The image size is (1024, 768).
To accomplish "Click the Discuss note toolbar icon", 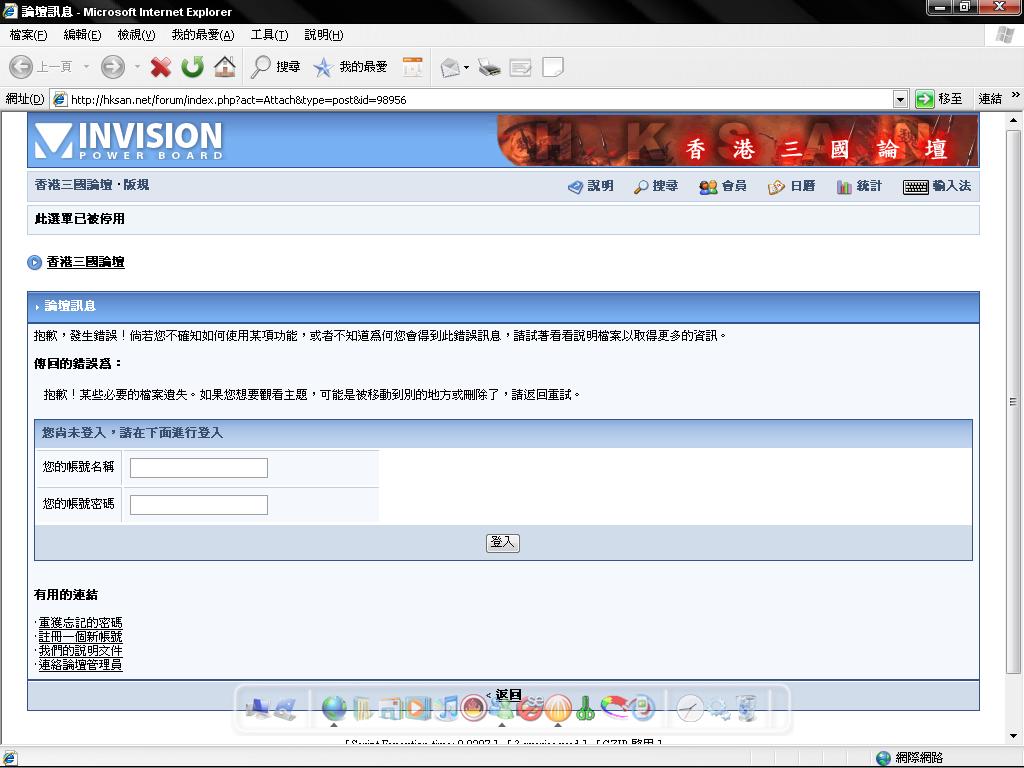I will point(552,67).
